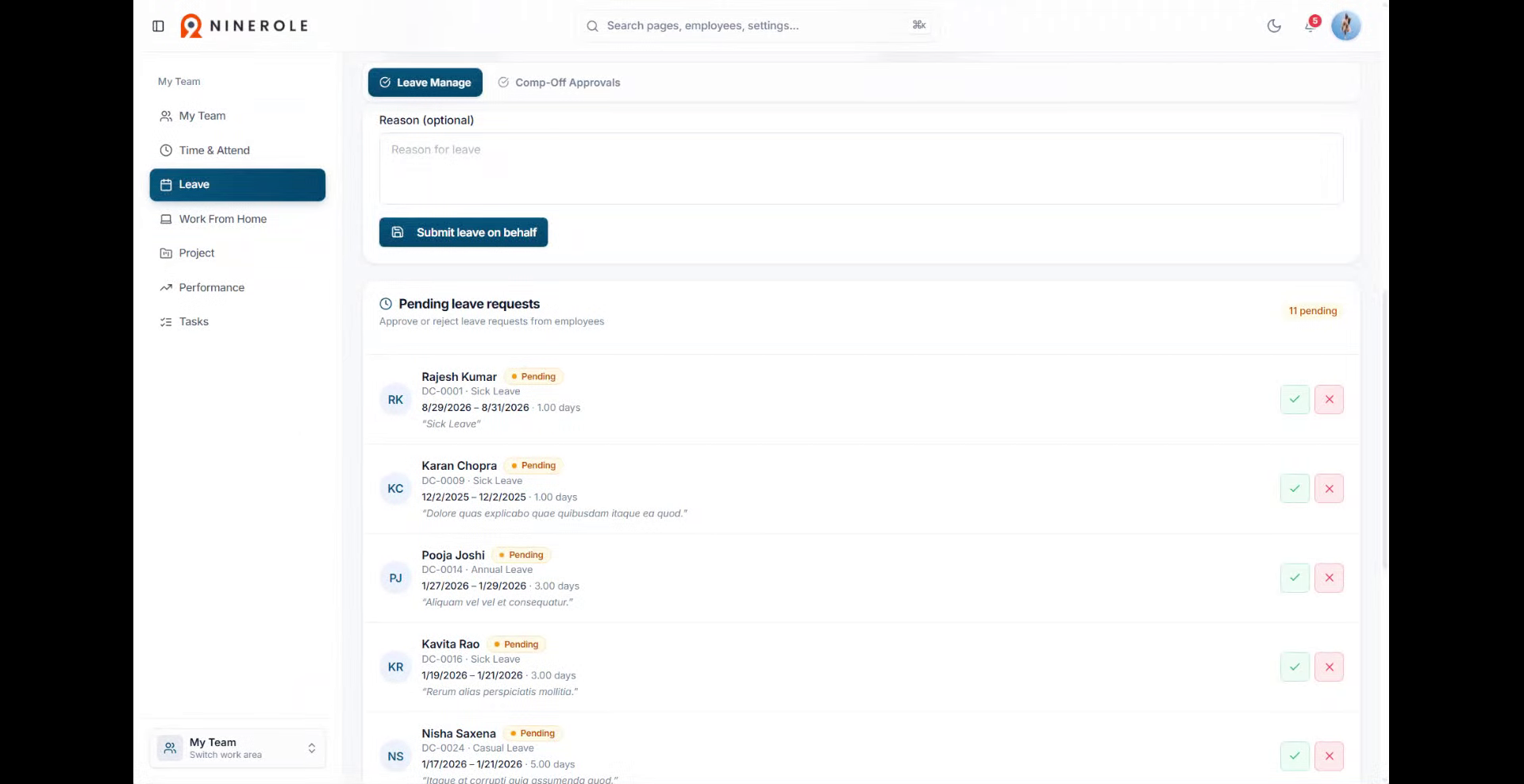This screenshot has height=784, width=1524.
Task: Click the KR avatar circle
Action: pos(395,667)
